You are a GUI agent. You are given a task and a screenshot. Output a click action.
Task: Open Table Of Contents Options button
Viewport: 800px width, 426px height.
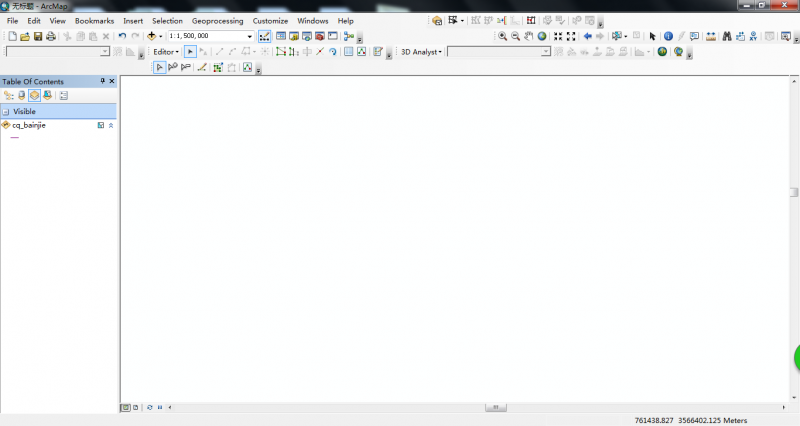(x=63, y=95)
